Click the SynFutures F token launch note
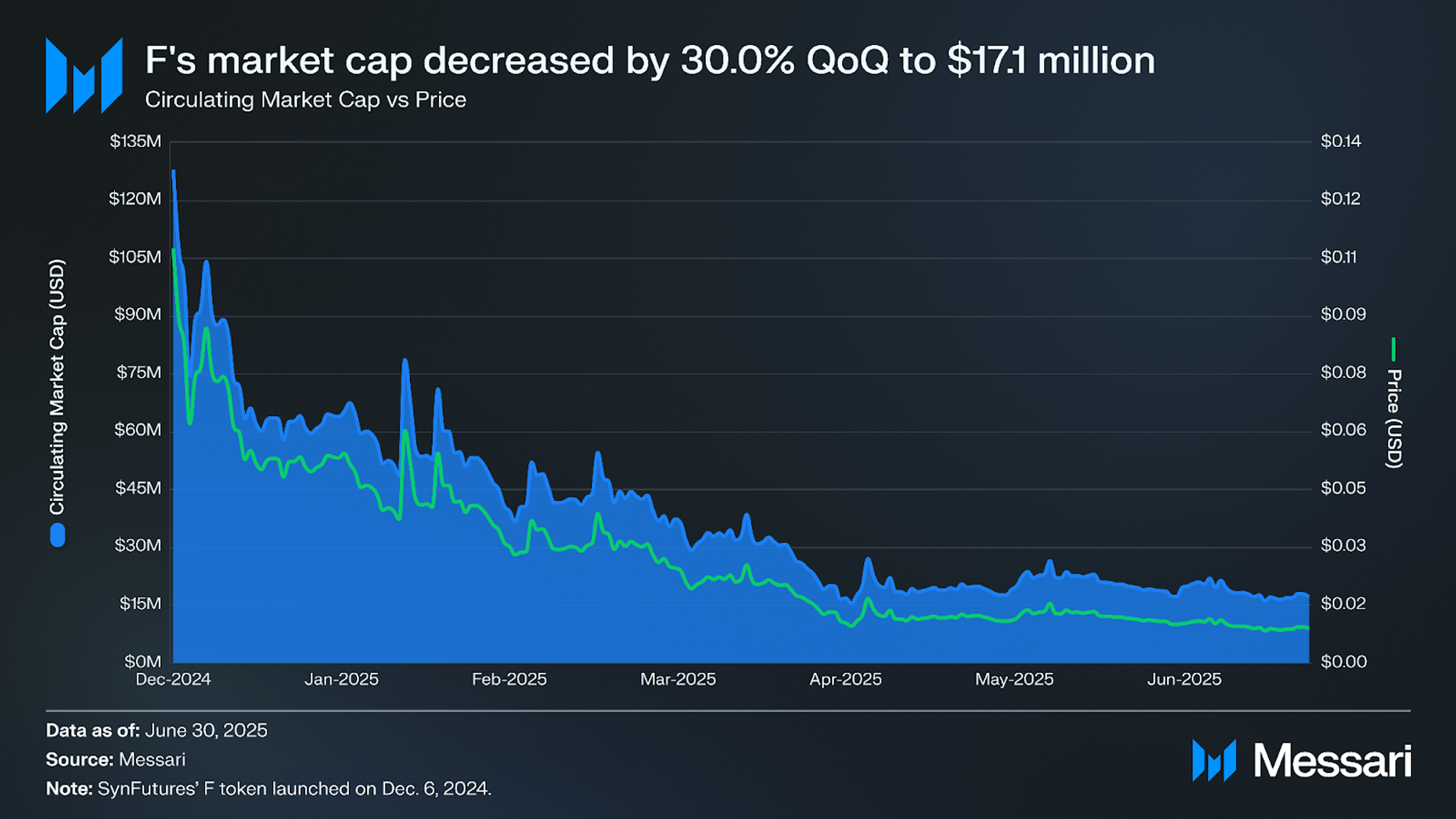 tap(268, 788)
